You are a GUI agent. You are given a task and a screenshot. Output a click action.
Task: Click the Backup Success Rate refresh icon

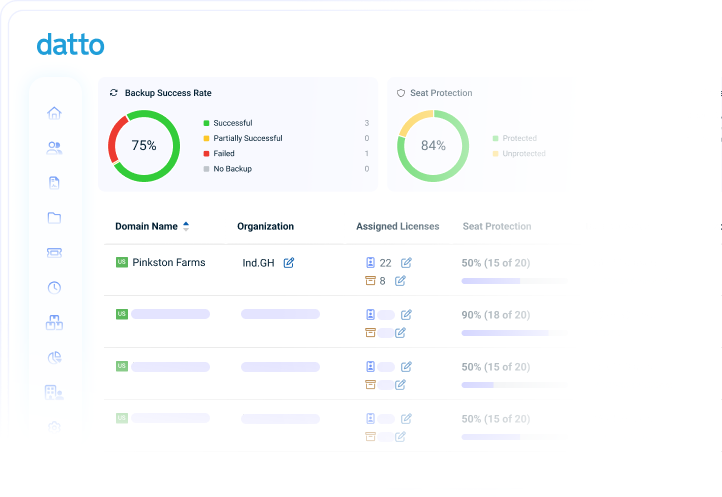tap(114, 93)
